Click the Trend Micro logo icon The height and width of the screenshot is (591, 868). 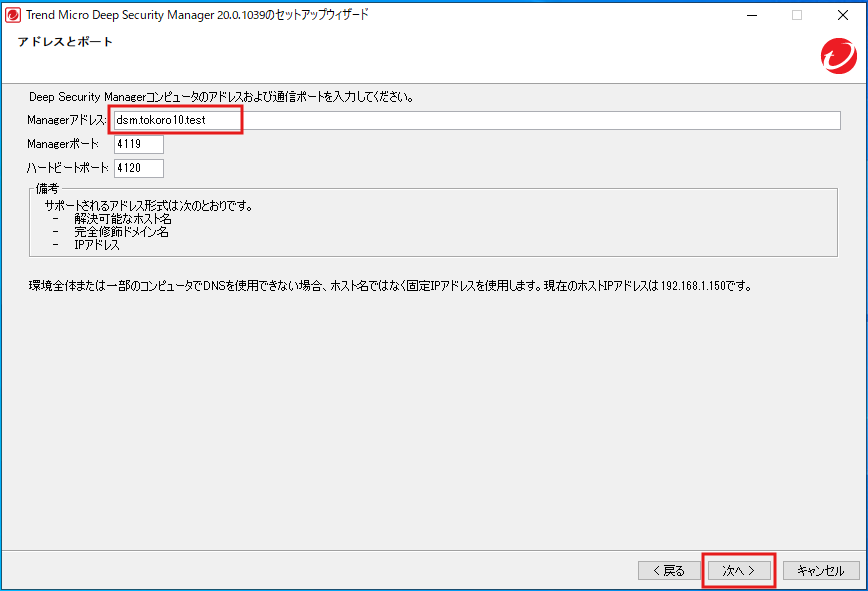[839, 56]
